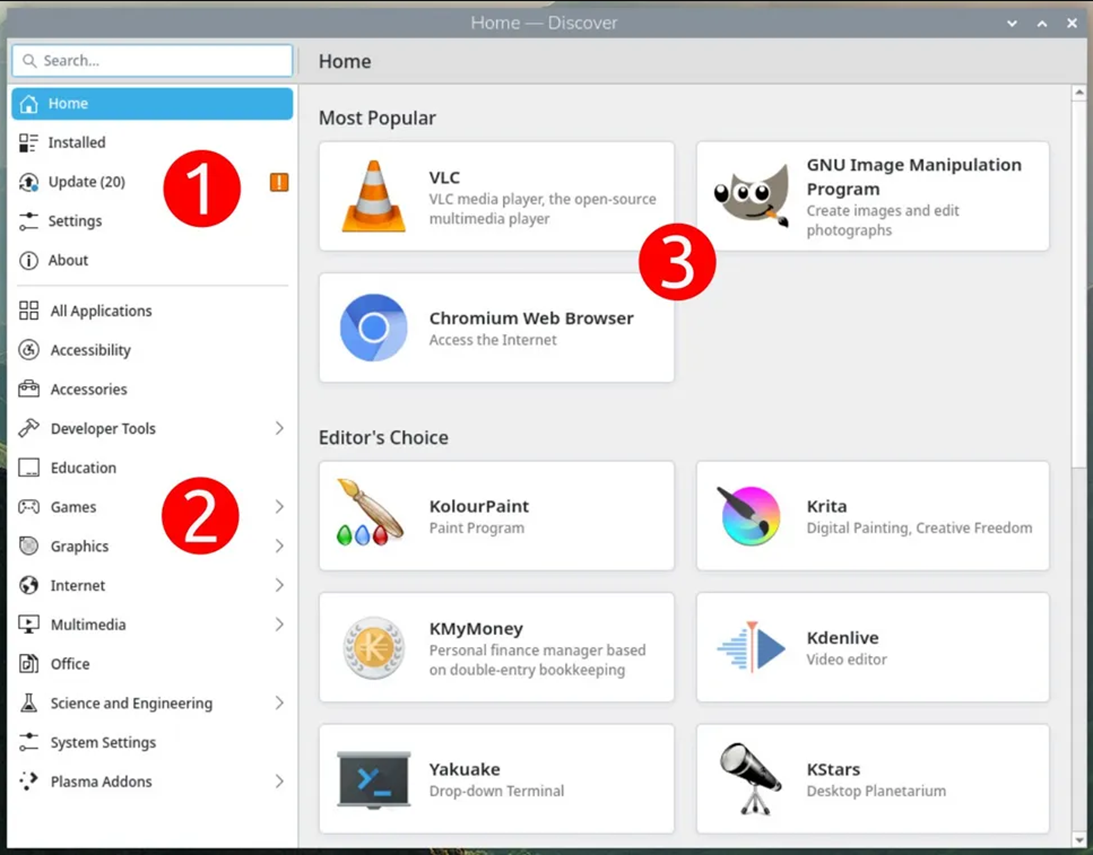This screenshot has width=1093, height=855.
Task: Open the Krita app icon
Action: click(x=751, y=515)
